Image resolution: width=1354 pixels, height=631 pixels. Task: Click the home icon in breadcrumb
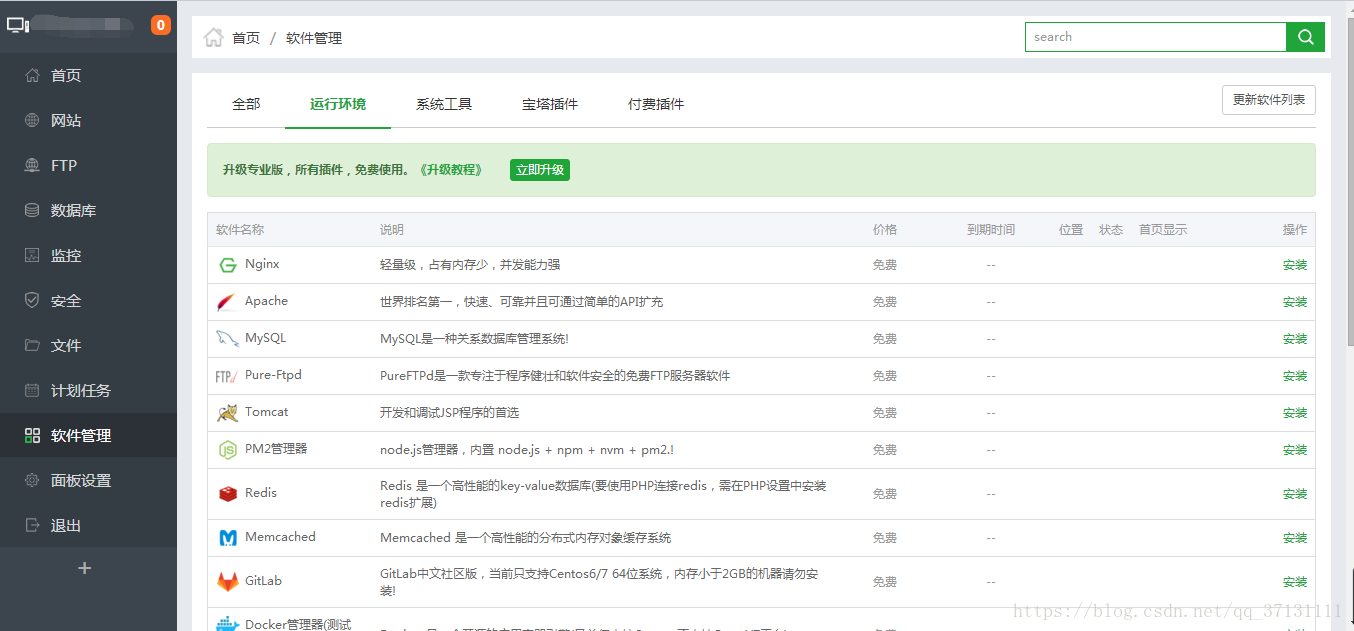point(213,38)
